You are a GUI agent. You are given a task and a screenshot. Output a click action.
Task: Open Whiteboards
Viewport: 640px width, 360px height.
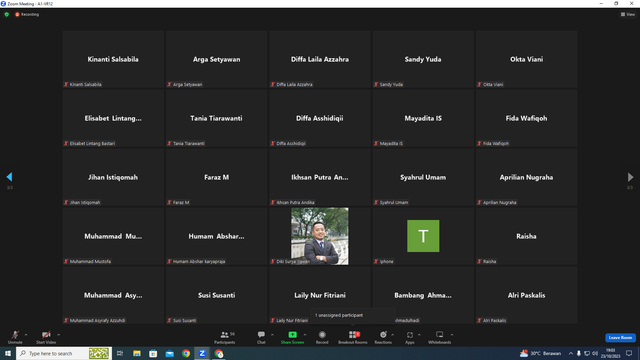pyautogui.click(x=440, y=337)
